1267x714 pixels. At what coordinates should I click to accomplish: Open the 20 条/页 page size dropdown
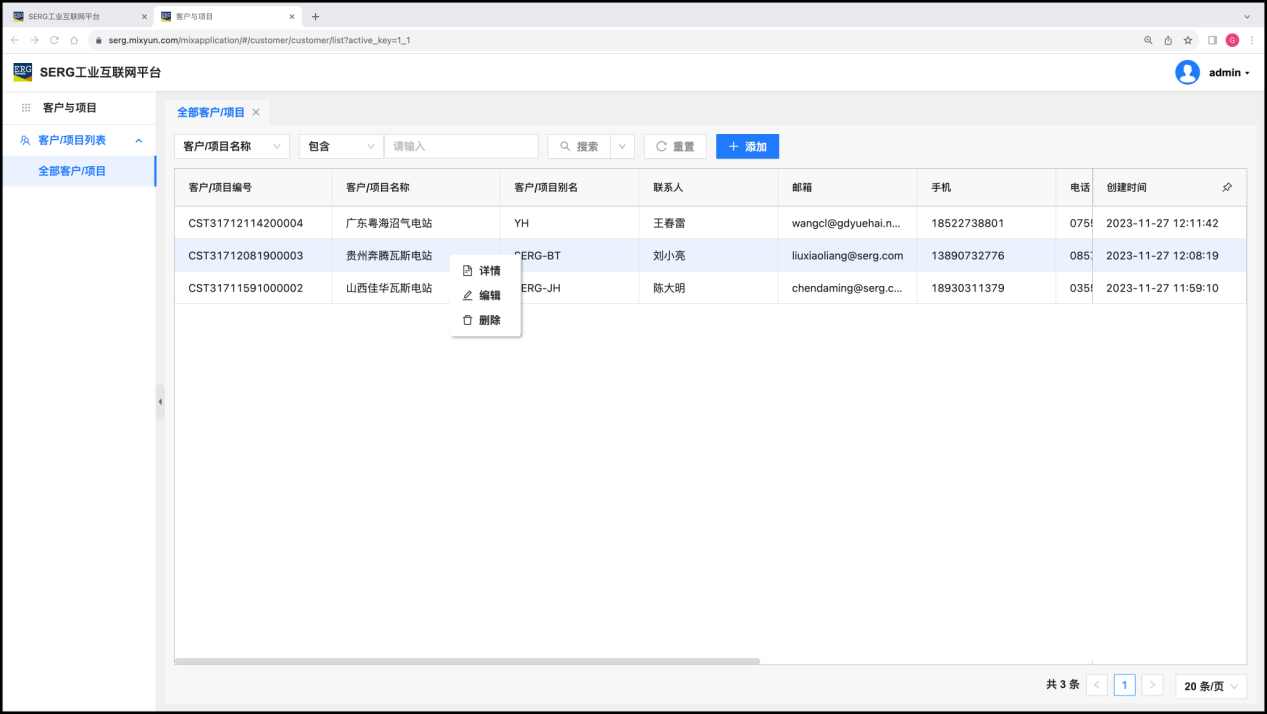[1210, 686]
